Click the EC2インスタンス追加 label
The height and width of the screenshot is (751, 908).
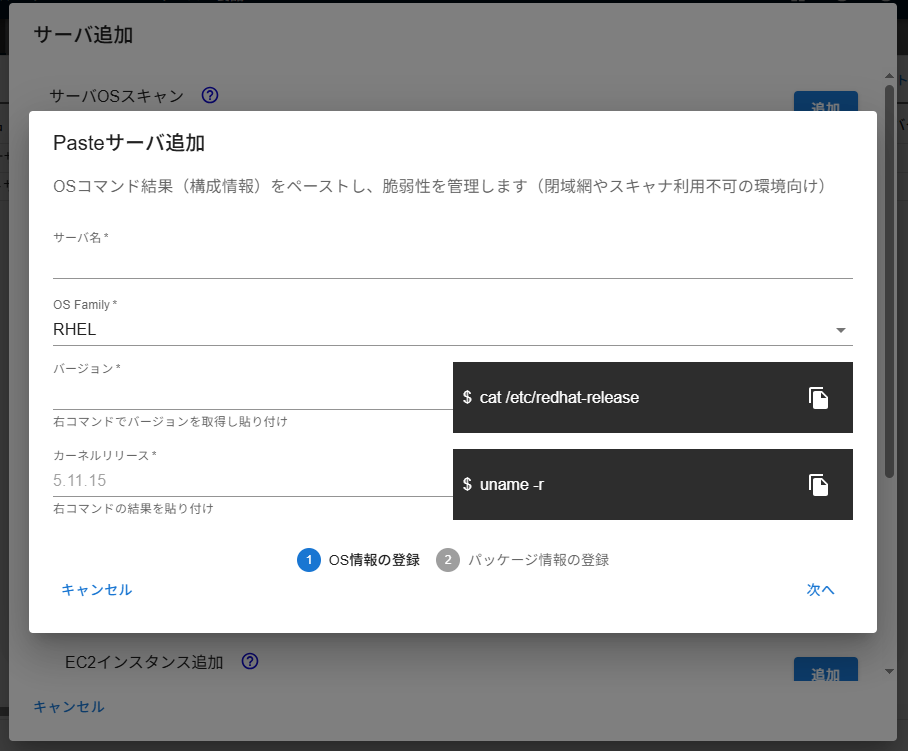pos(144,662)
